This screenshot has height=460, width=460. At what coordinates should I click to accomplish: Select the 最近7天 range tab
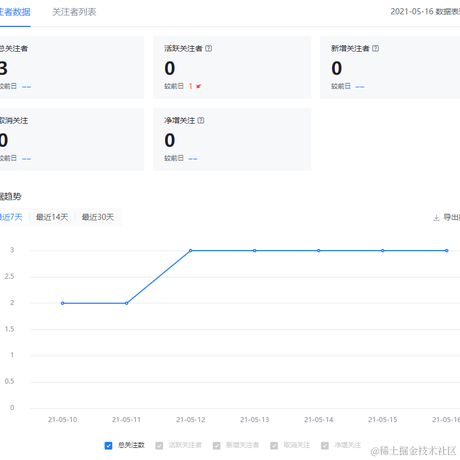(11, 217)
